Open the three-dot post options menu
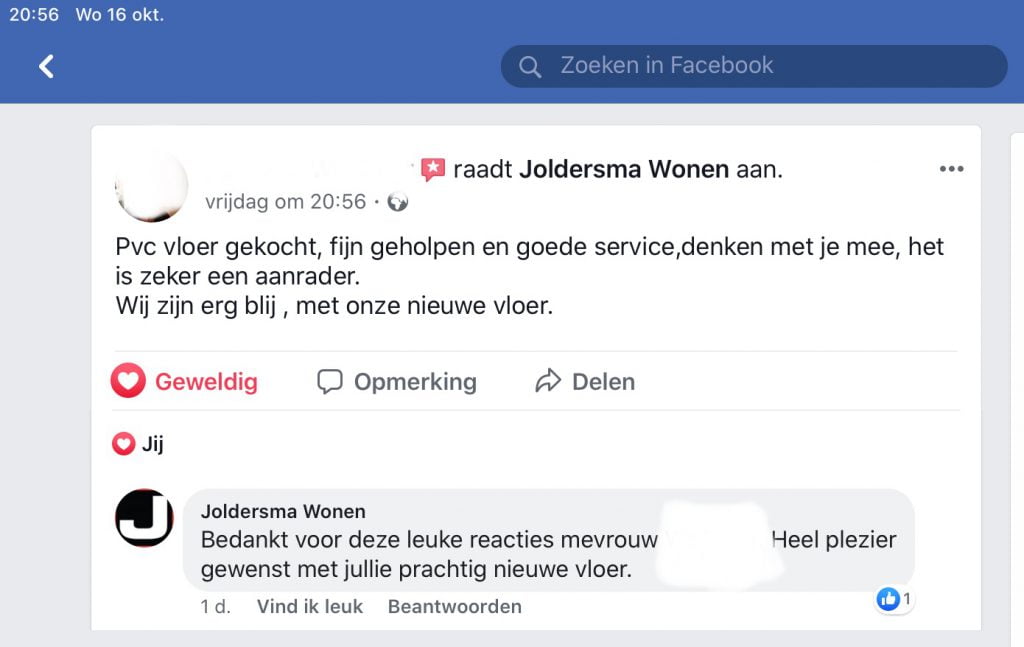Screen dimensions: 1024x647 coord(951,169)
